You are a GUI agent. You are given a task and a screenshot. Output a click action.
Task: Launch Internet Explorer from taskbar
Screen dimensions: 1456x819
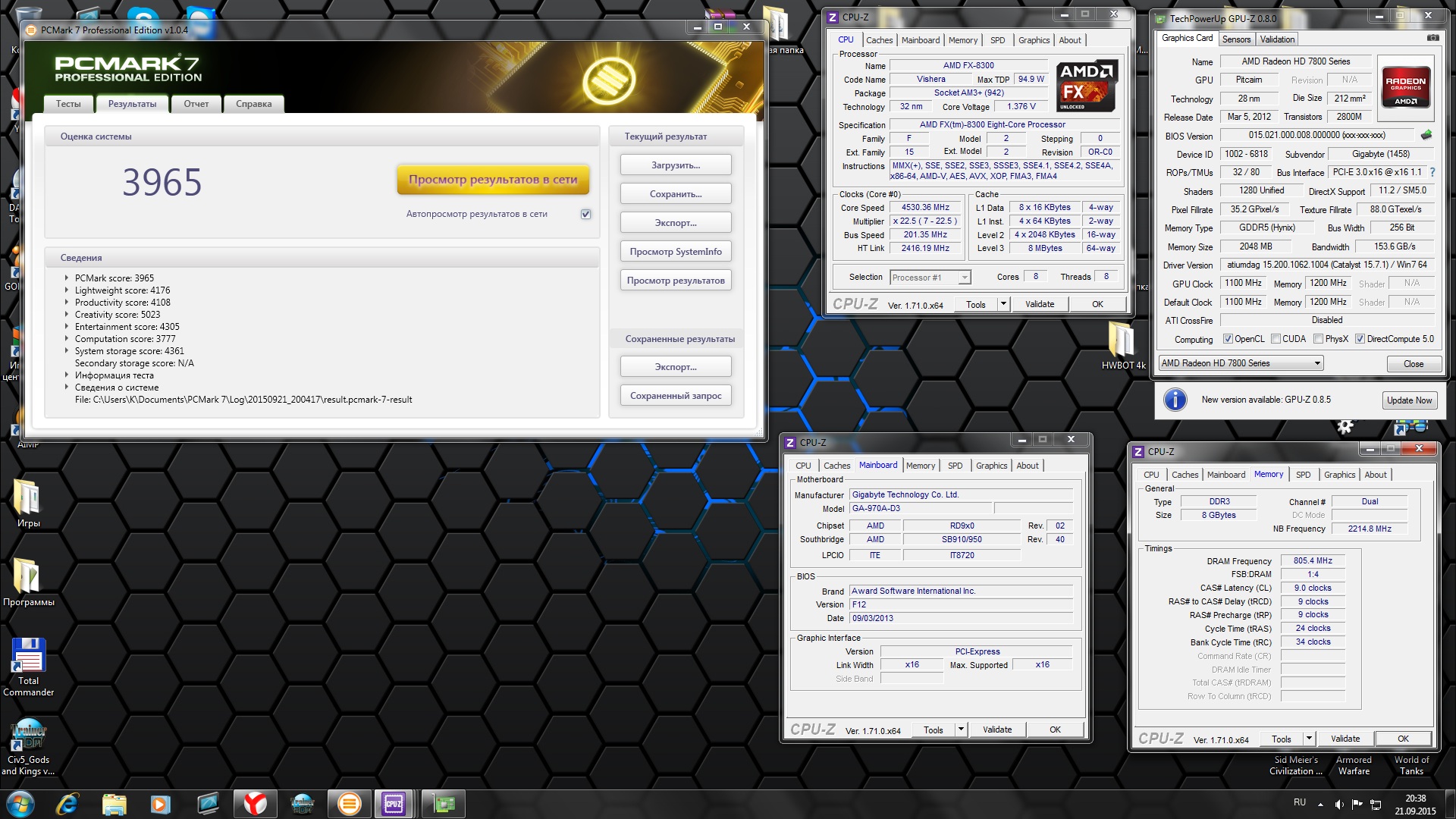point(67,804)
